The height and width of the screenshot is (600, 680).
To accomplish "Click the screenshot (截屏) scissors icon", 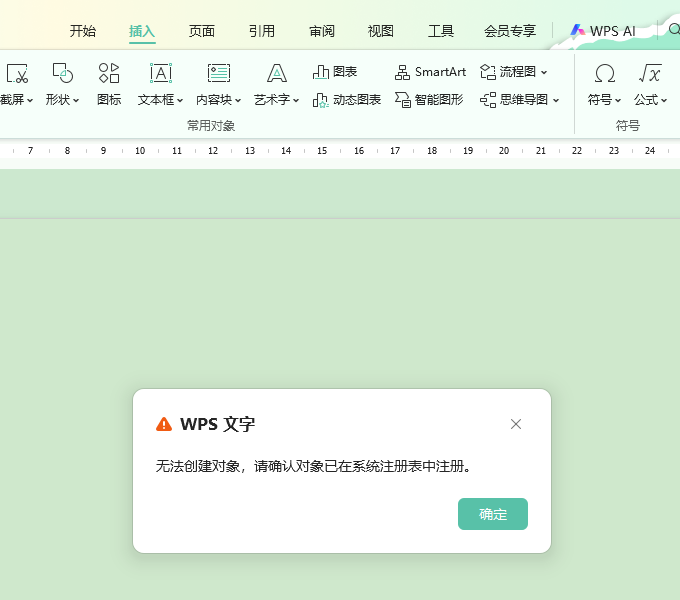I will click(x=17, y=73).
